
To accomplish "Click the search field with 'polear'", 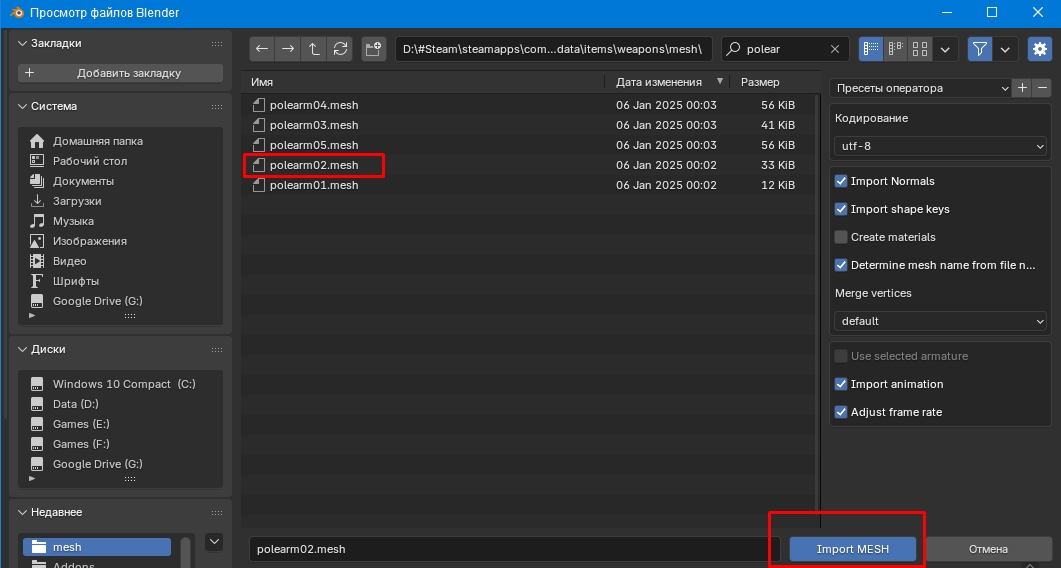I will [x=784, y=49].
